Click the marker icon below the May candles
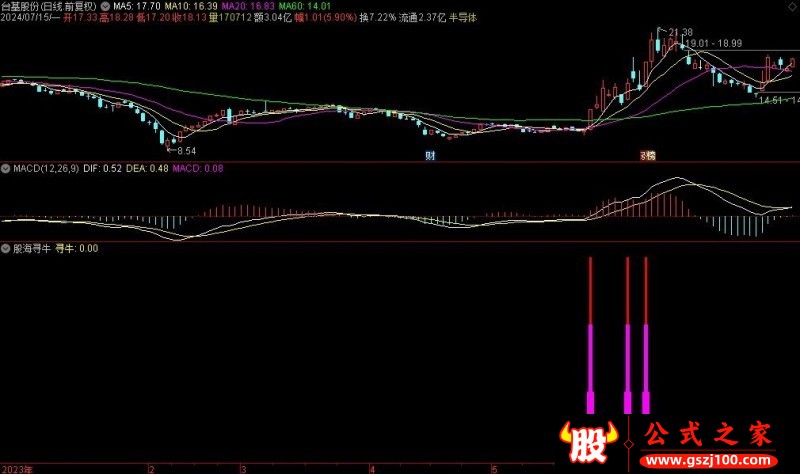 649,155
